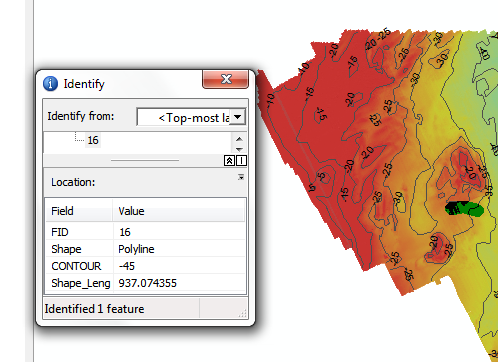Click the dialog resize grip corner
This screenshot has width=498, height=362.
(x=243, y=313)
